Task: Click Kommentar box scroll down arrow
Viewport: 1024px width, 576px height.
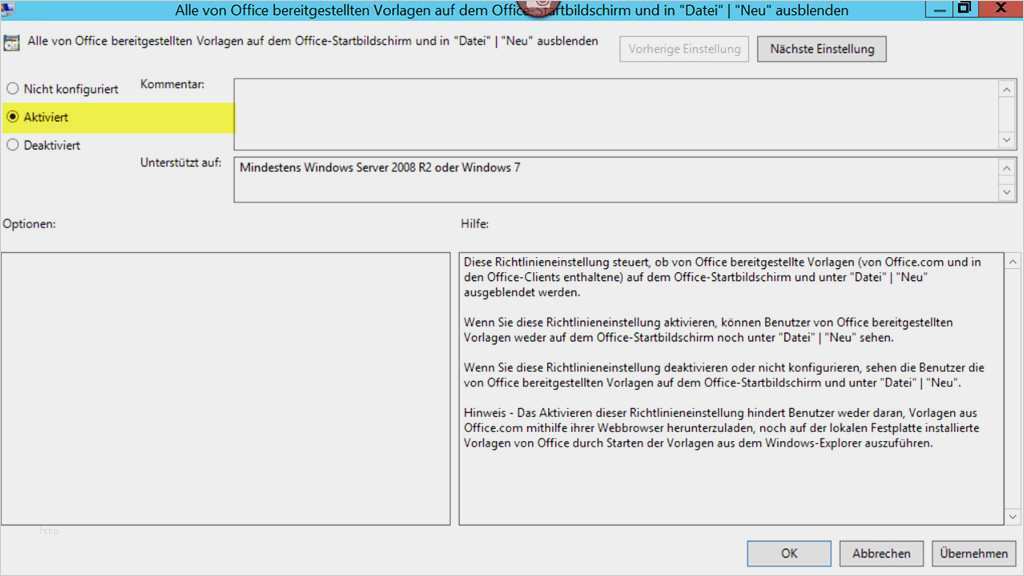Action: pos(1006,140)
